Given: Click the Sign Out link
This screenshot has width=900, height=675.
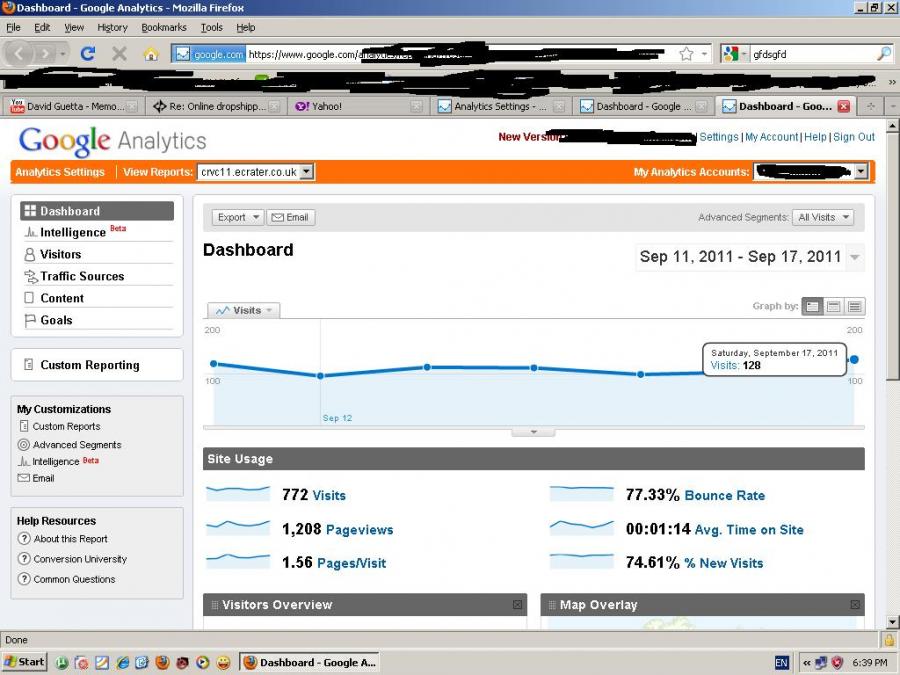Looking at the screenshot, I should pyautogui.click(x=854, y=137).
